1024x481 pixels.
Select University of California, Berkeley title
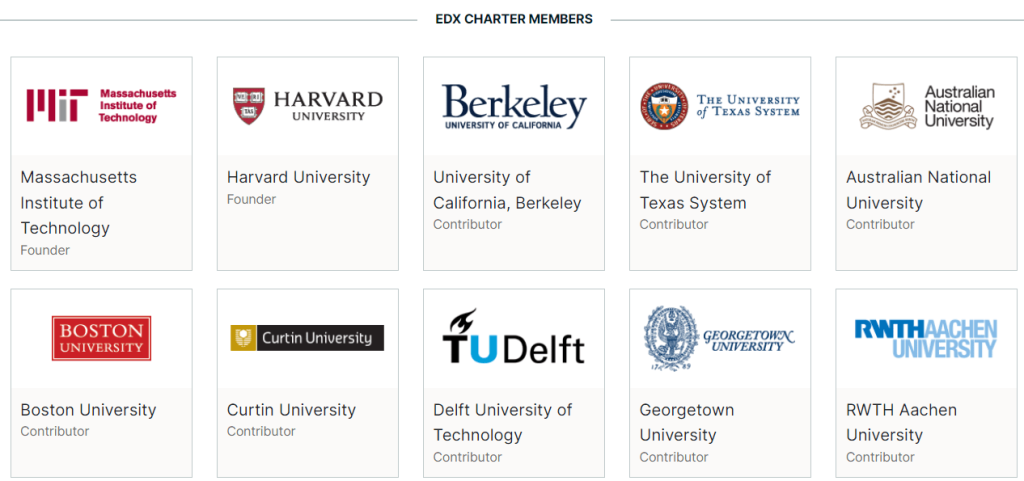pyautogui.click(x=507, y=190)
